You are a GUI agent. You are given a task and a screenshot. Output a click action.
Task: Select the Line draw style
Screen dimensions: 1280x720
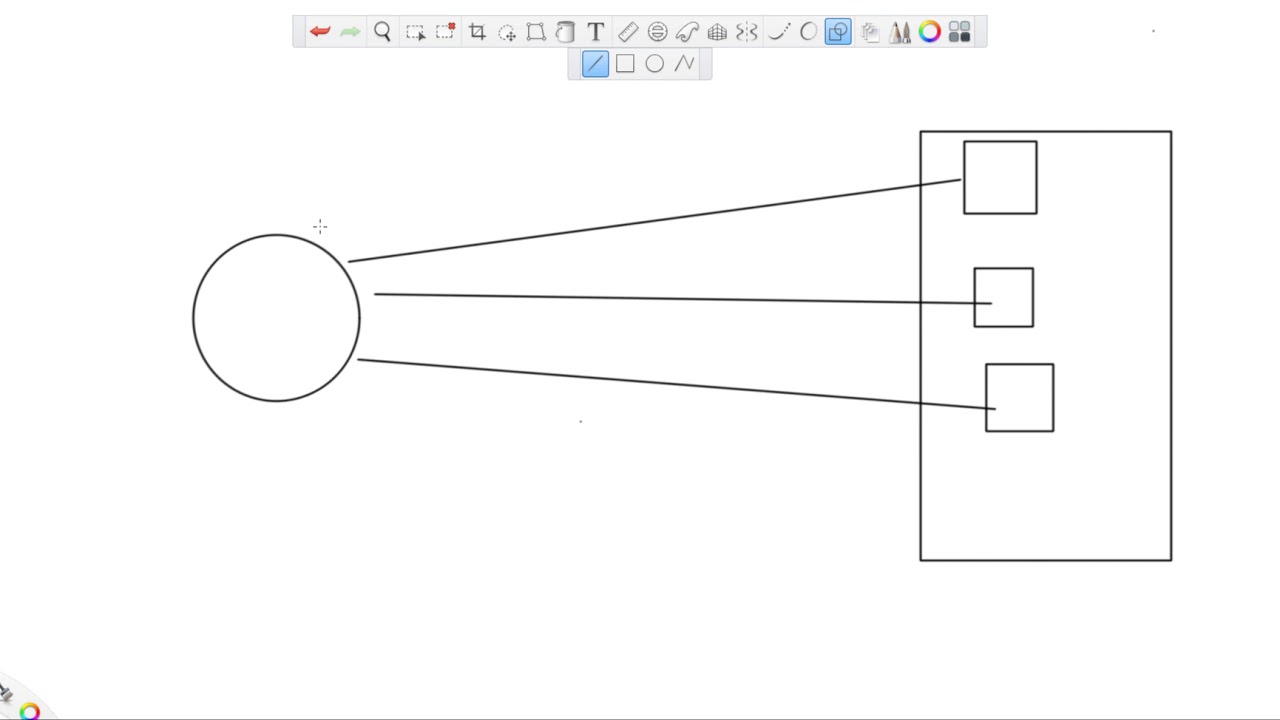tap(595, 64)
